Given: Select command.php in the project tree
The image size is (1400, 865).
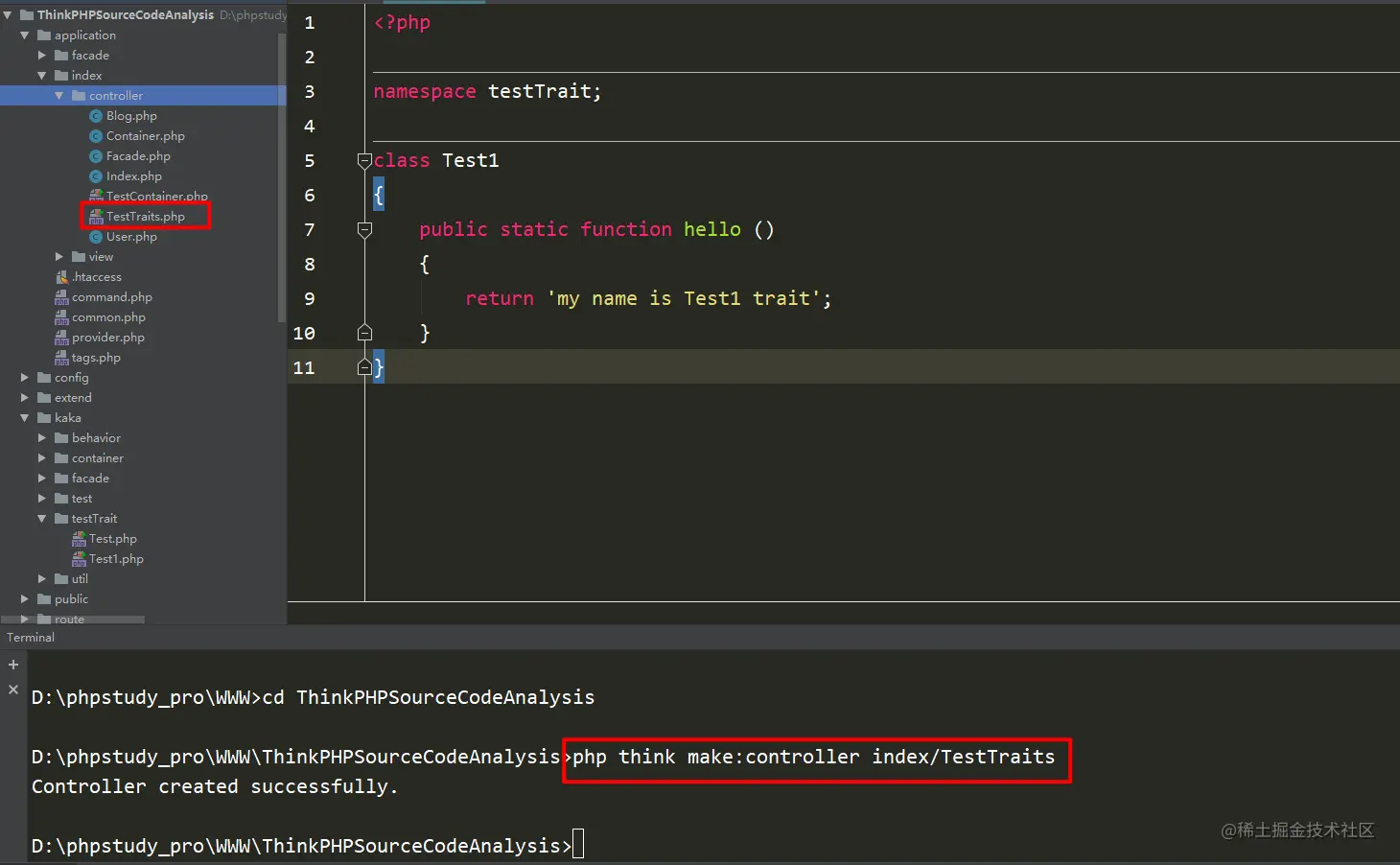Looking at the screenshot, I should coord(112,297).
